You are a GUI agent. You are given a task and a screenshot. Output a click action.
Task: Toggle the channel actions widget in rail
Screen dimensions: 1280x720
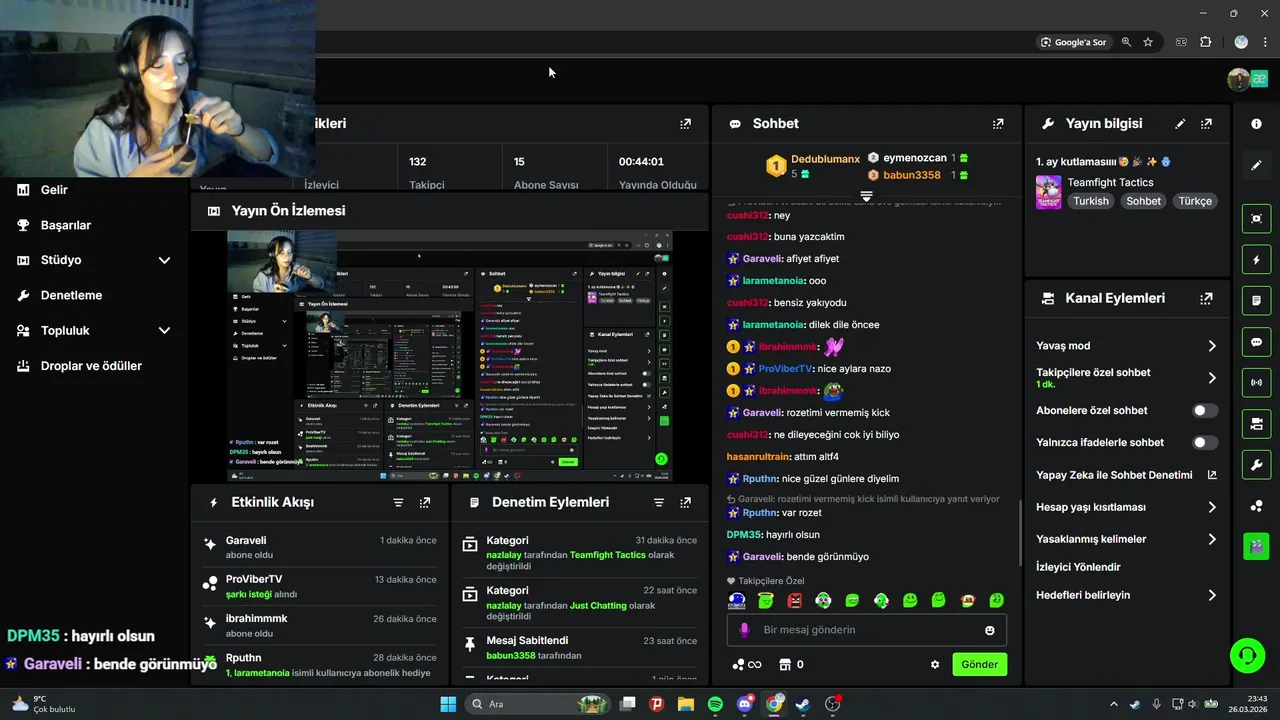[1256, 424]
